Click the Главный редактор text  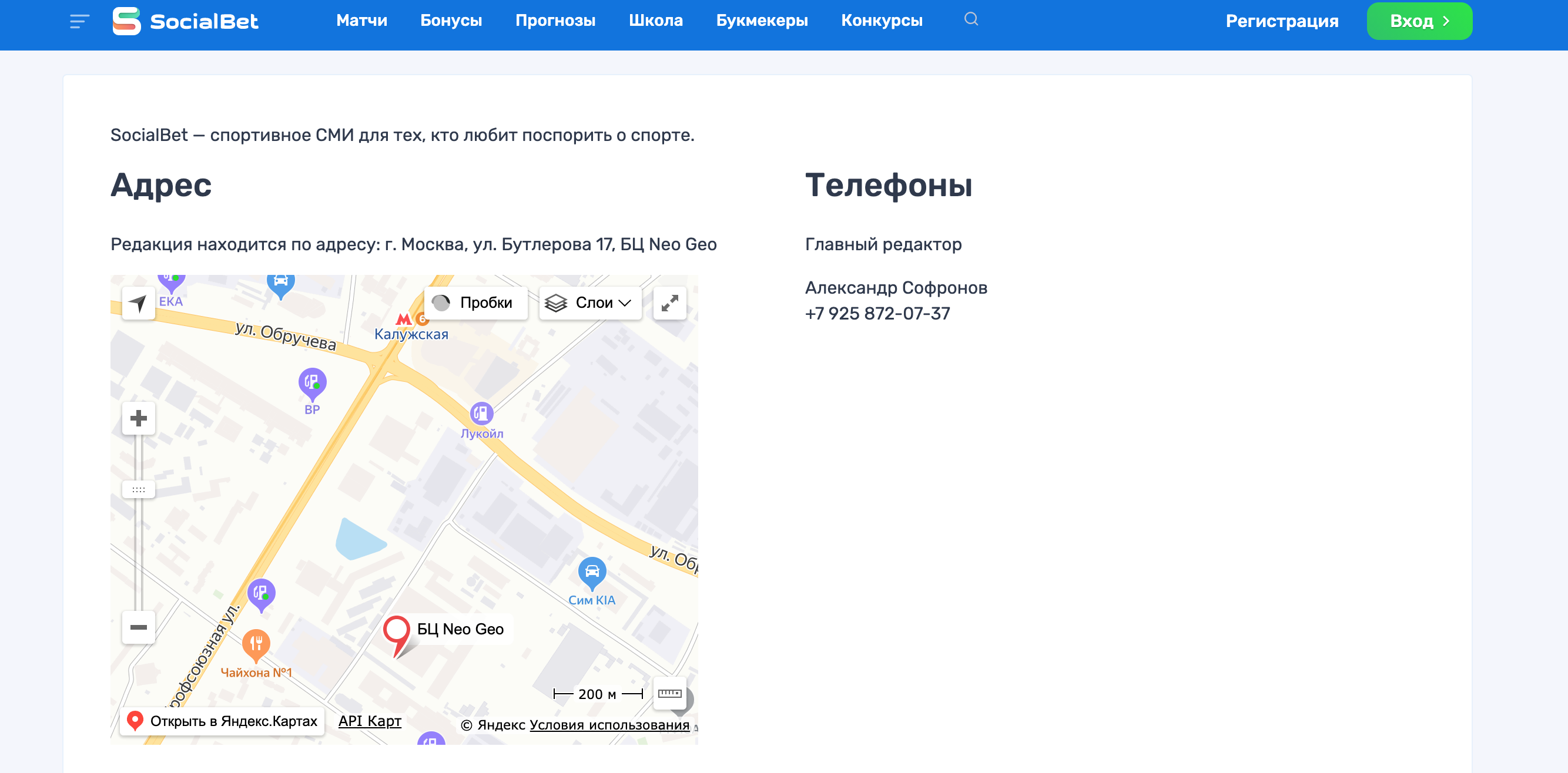[883, 244]
